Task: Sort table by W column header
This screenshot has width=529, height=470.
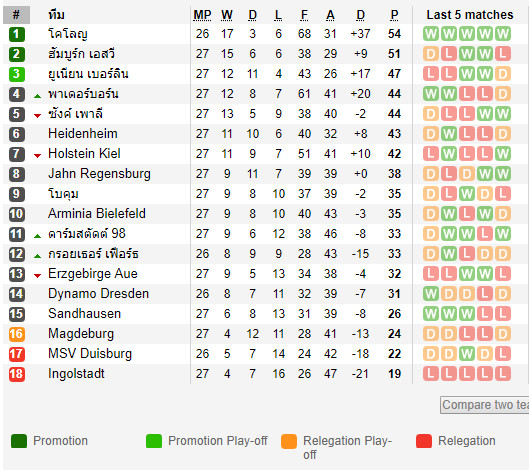Action: (x=227, y=15)
